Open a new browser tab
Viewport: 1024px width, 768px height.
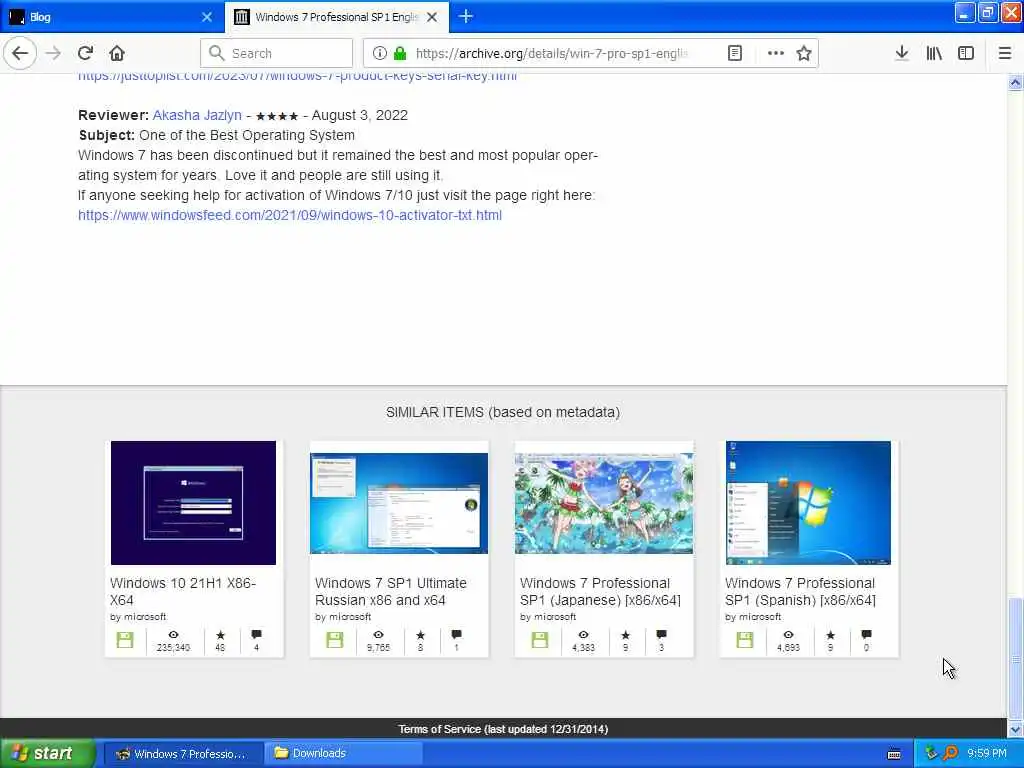pyautogui.click(x=466, y=17)
